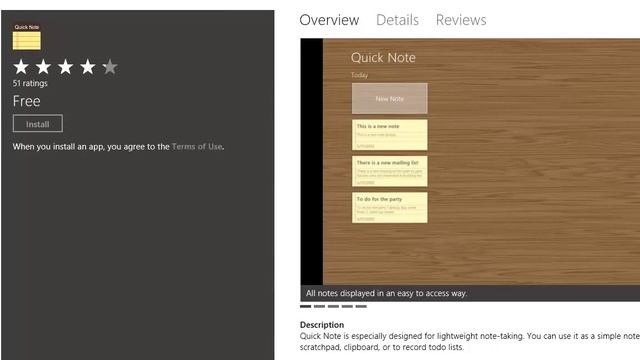This screenshot has height=360, width=640.
Task: Click the fifth grayed rating star
Action: coord(109,67)
